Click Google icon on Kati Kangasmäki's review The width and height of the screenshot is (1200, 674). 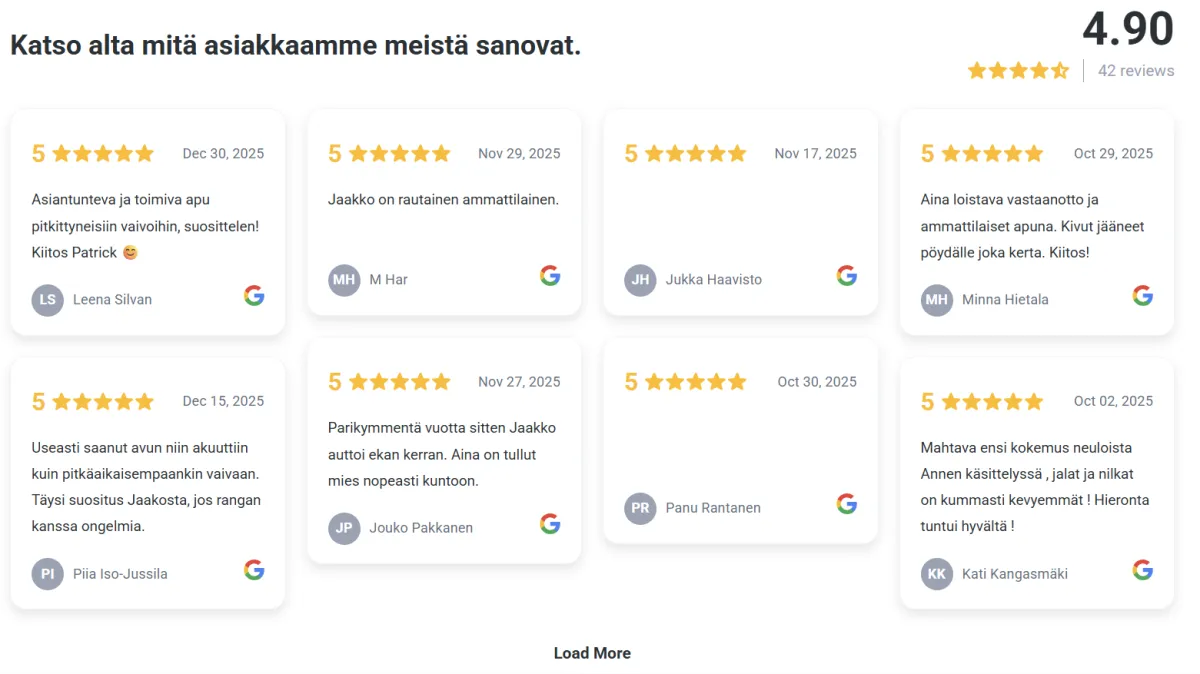coord(1143,570)
